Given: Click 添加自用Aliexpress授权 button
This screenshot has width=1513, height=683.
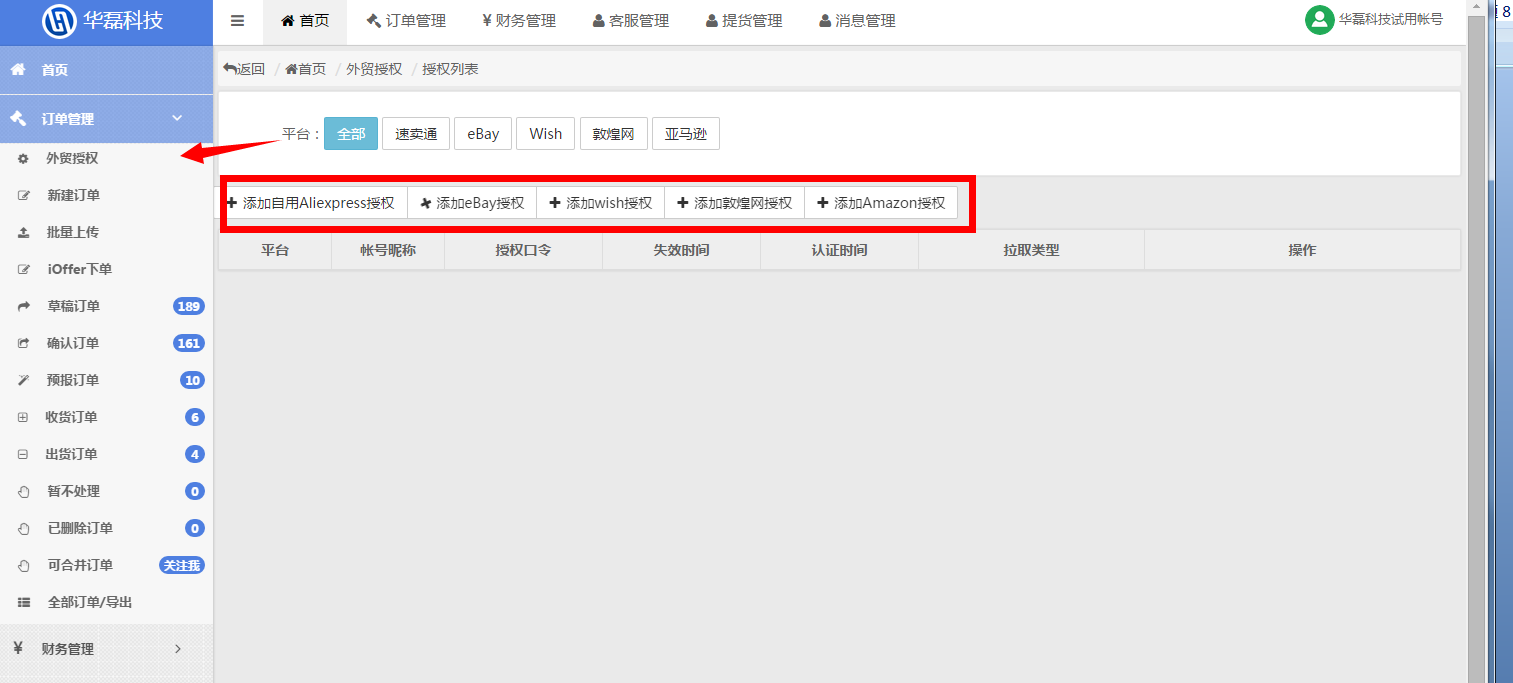Looking at the screenshot, I should [312, 203].
